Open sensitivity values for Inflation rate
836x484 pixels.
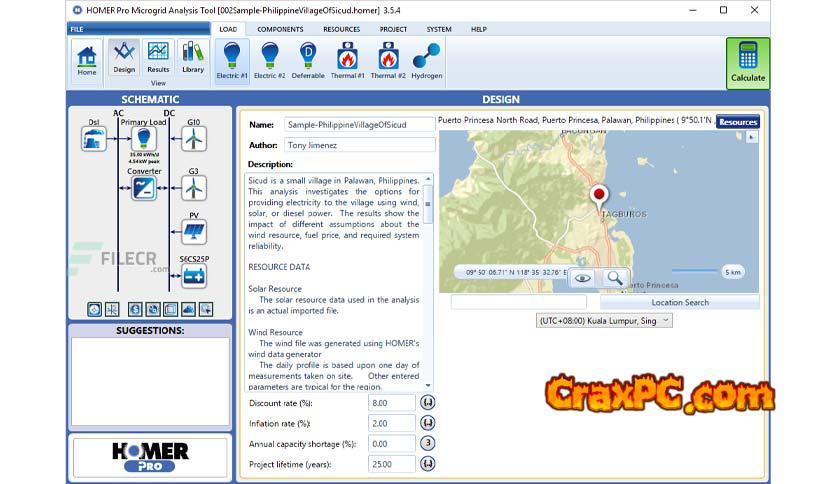(428, 423)
